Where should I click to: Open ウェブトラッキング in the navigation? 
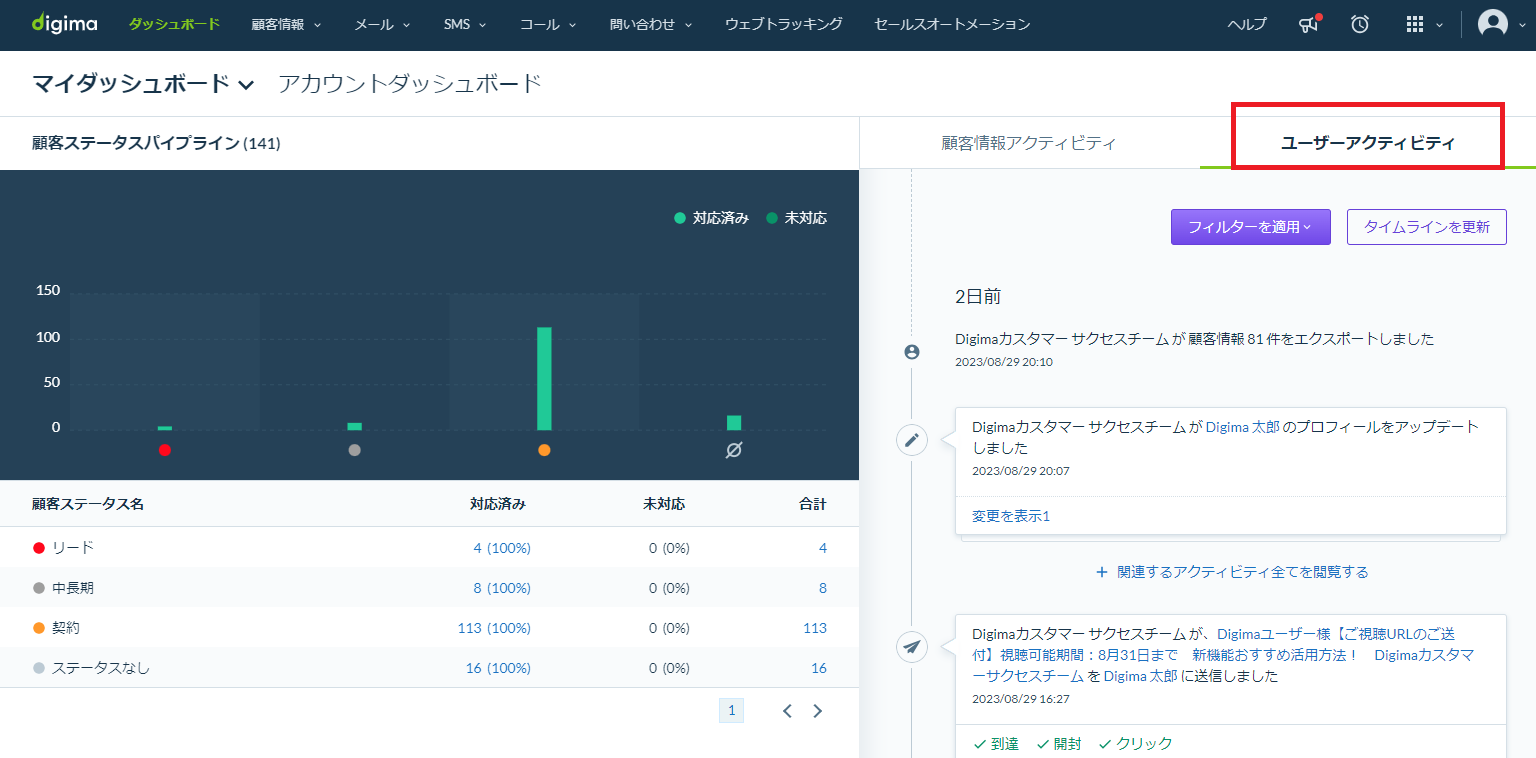click(783, 24)
